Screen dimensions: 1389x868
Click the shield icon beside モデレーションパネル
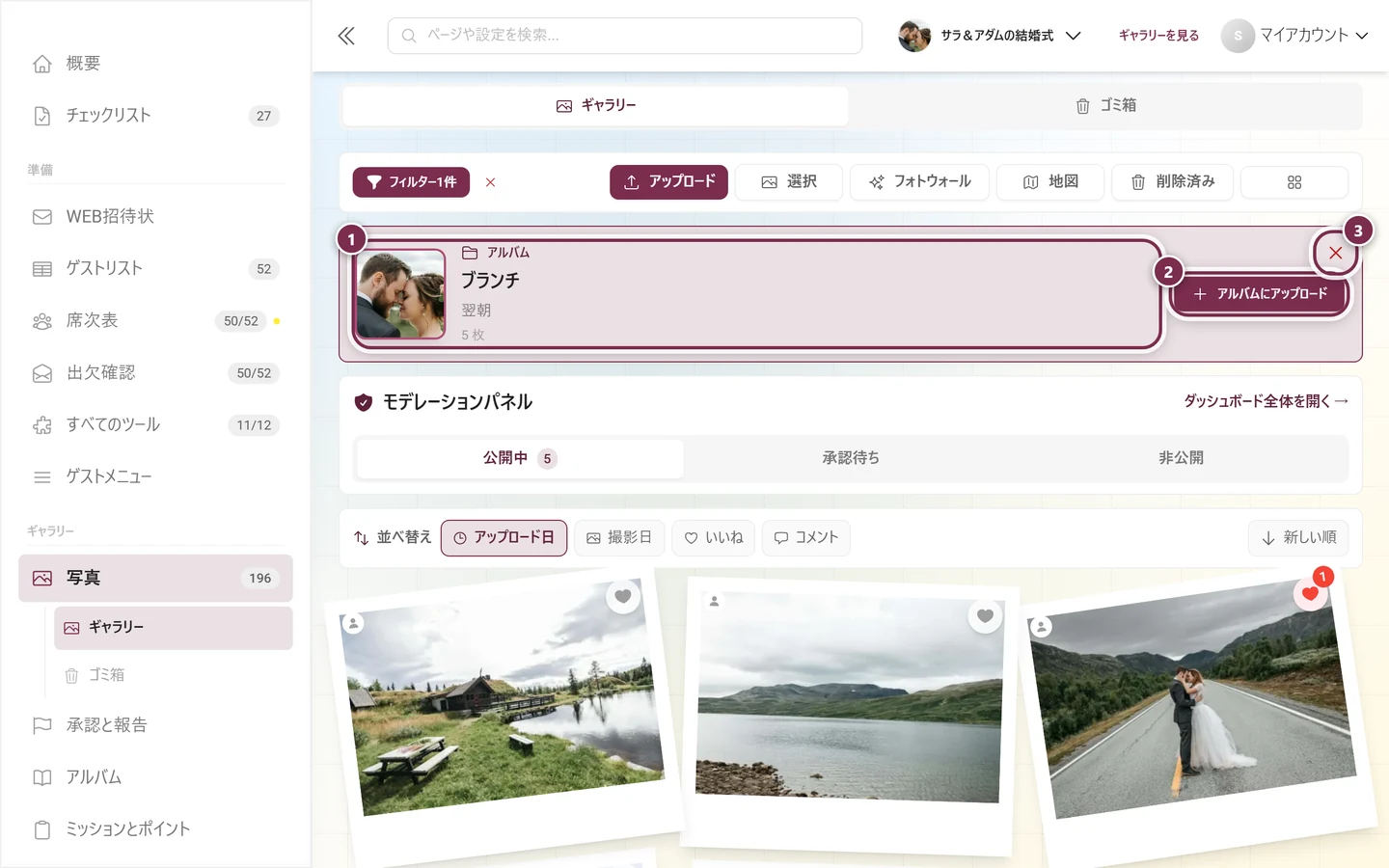coord(364,402)
